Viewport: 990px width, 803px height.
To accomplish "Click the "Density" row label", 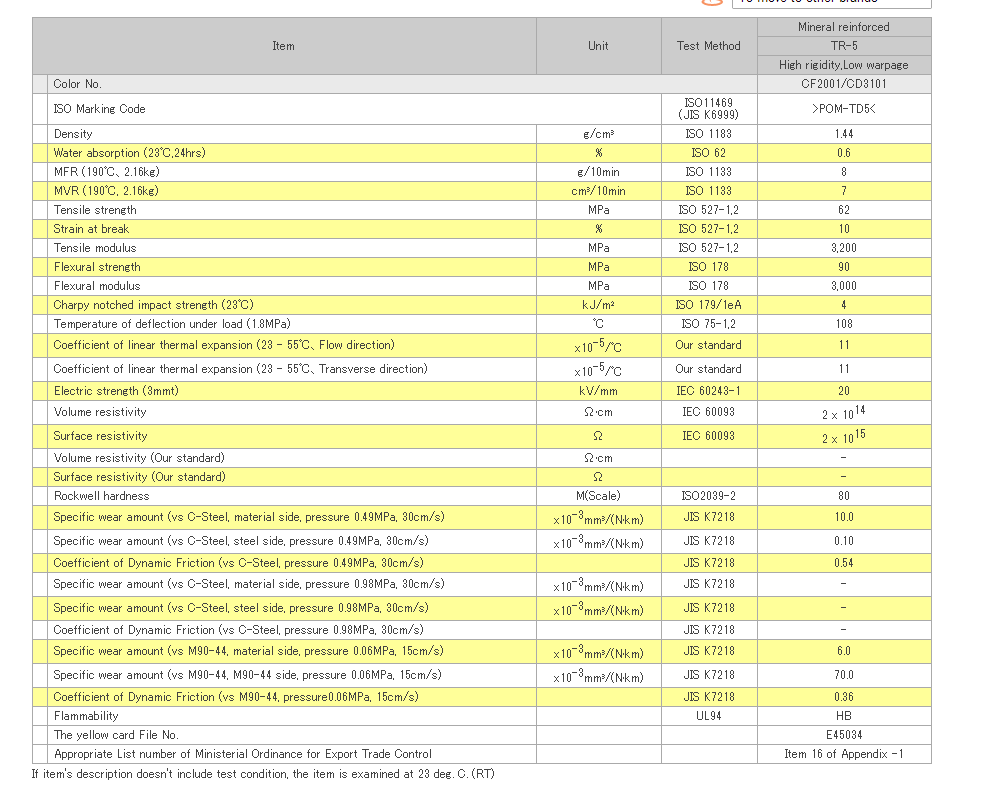I will [73, 134].
